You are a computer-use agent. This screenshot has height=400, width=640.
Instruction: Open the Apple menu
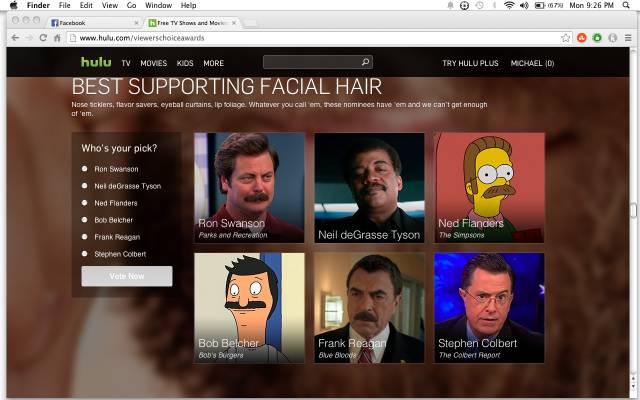(x=13, y=5)
